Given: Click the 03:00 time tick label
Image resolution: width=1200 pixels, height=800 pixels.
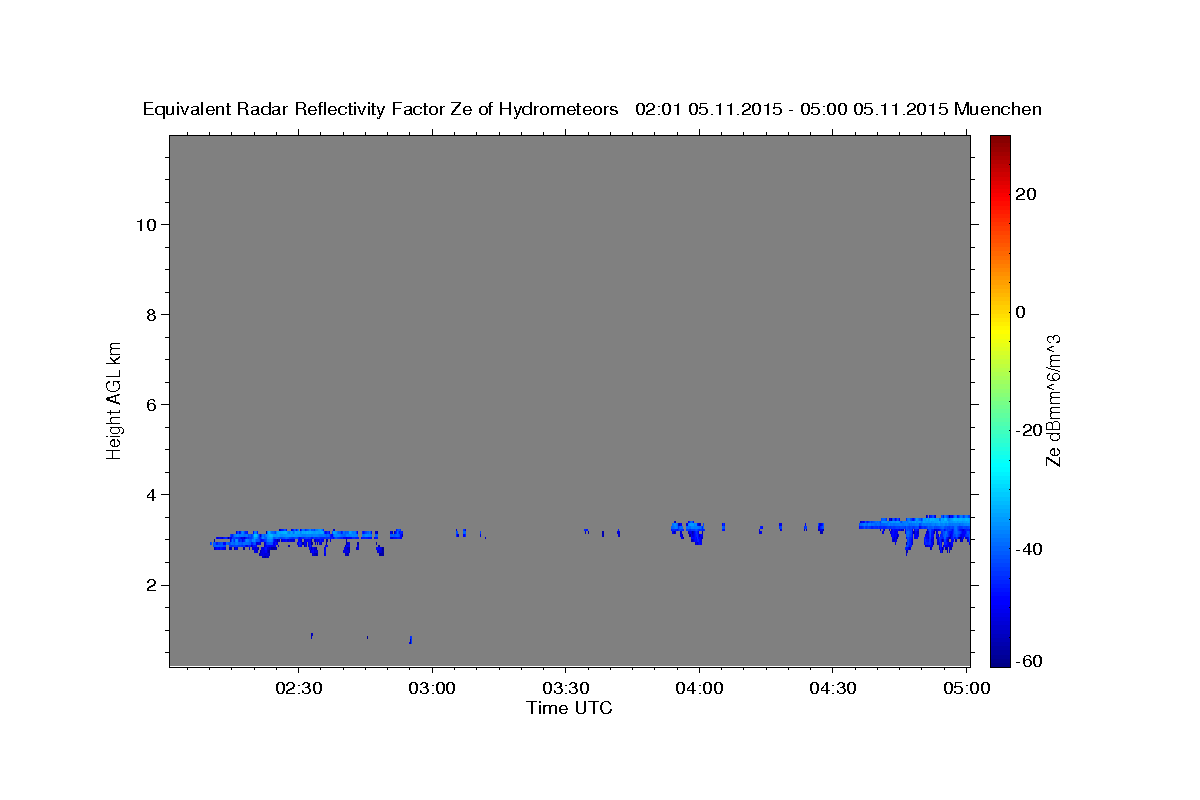Looking at the screenshot, I should click(x=432, y=688).
